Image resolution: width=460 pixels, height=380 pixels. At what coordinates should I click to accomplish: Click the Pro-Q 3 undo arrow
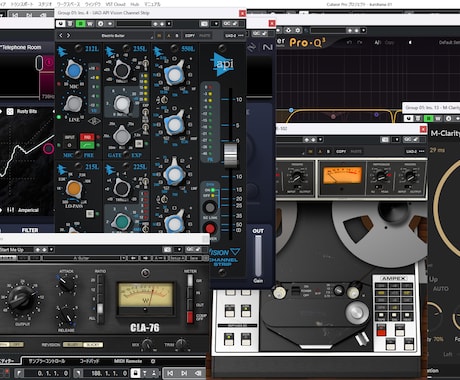point(349,43)
